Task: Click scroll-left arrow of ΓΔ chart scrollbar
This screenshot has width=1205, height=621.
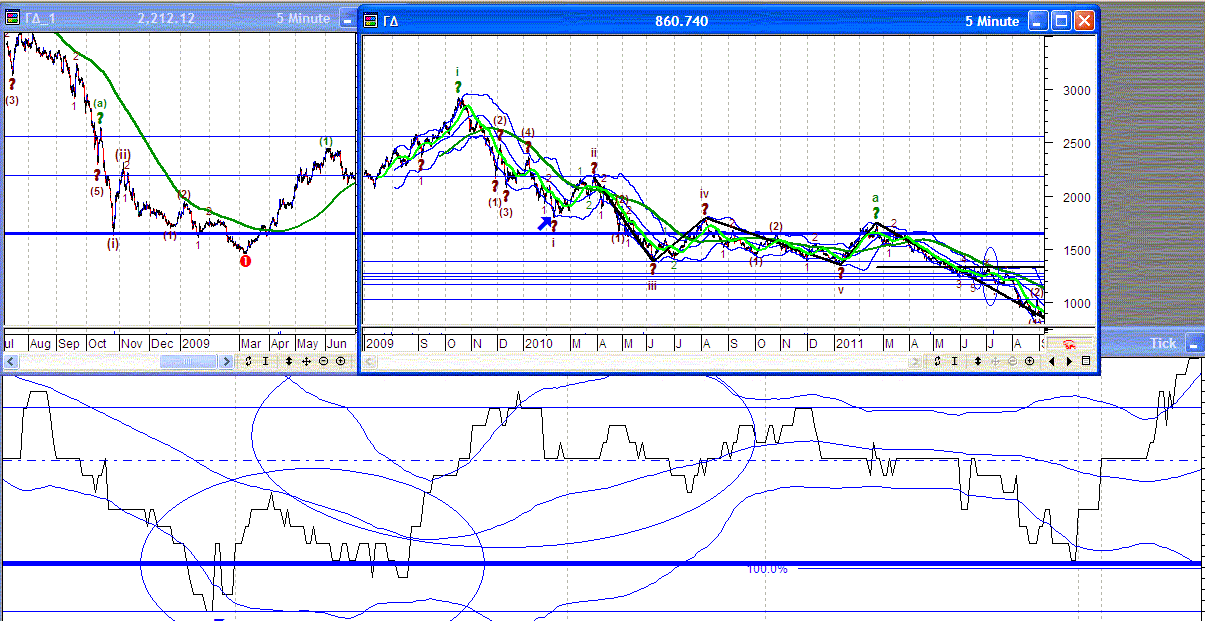Action: click(369, 361)
